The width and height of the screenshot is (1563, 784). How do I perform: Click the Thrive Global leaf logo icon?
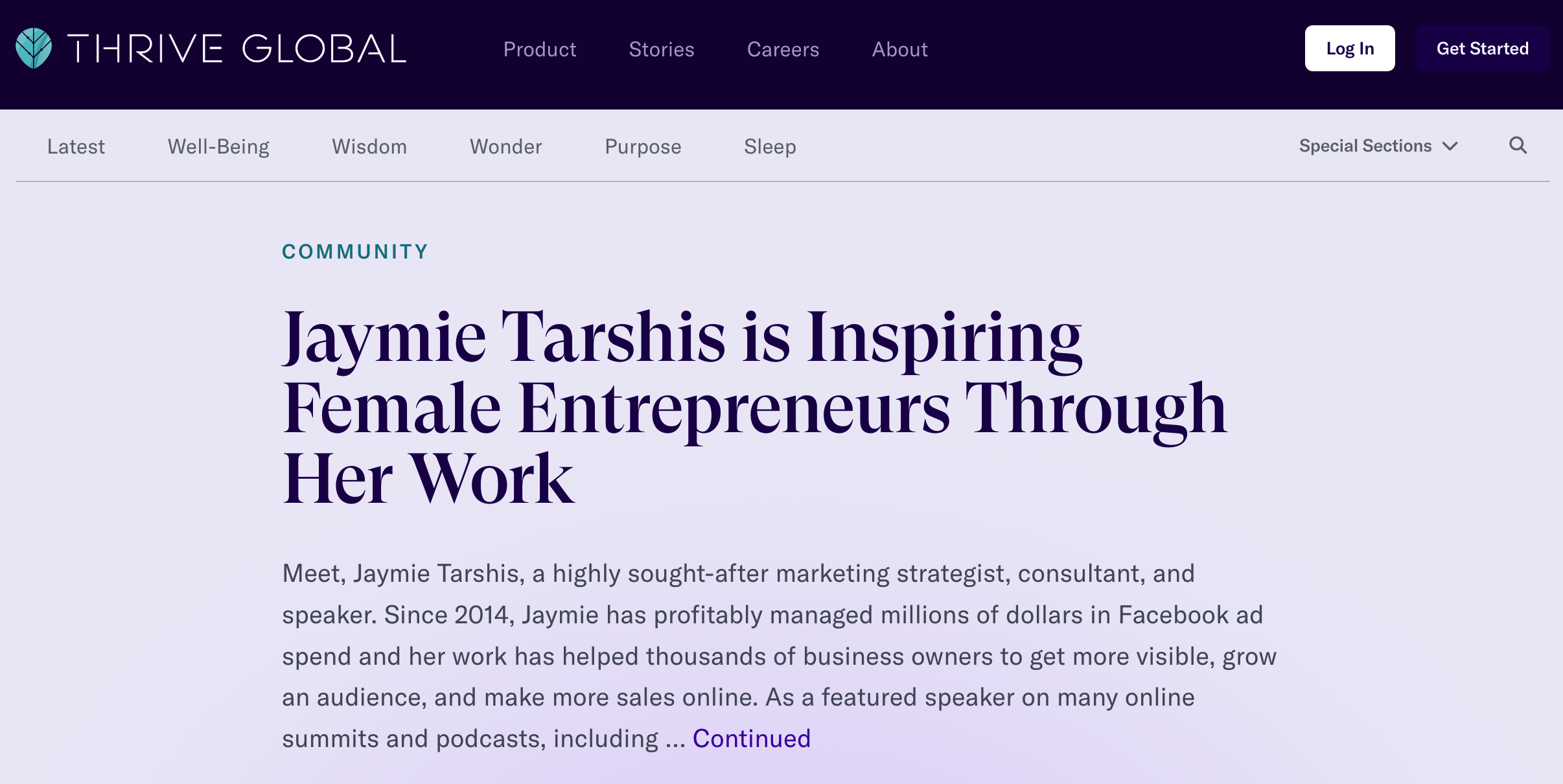click(34, 49)
